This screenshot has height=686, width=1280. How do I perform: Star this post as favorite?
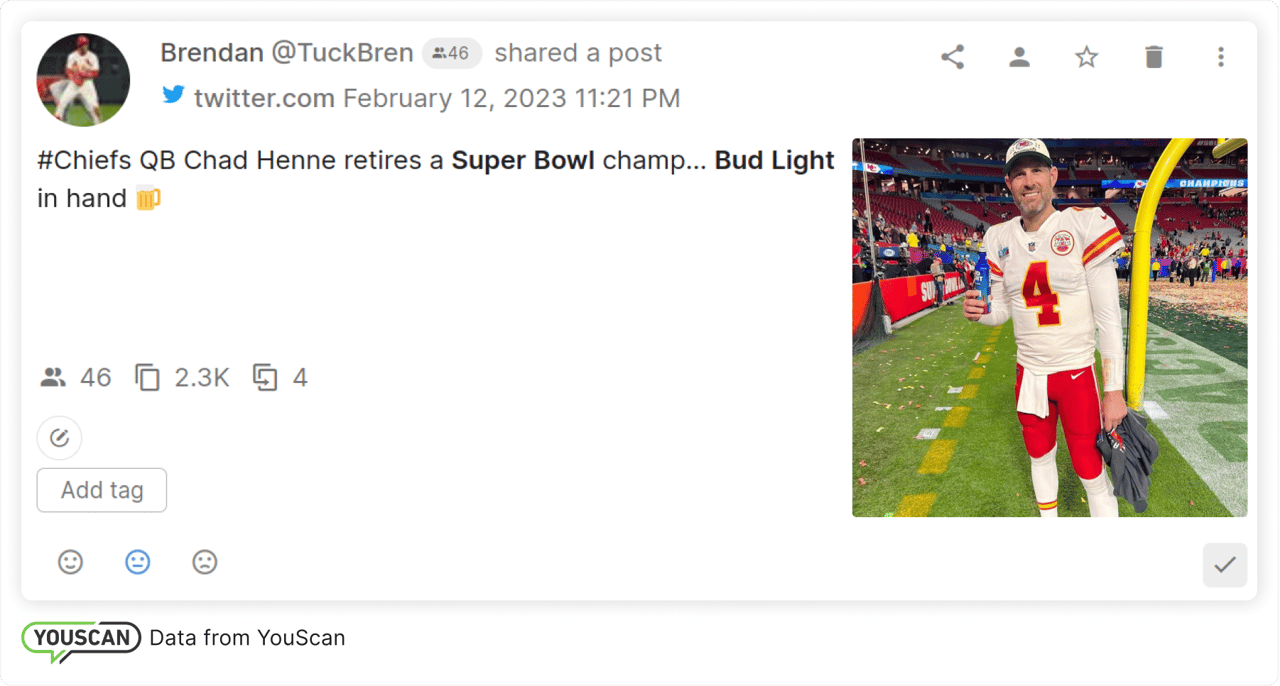pyautogui.click(x=1086, y=57)
